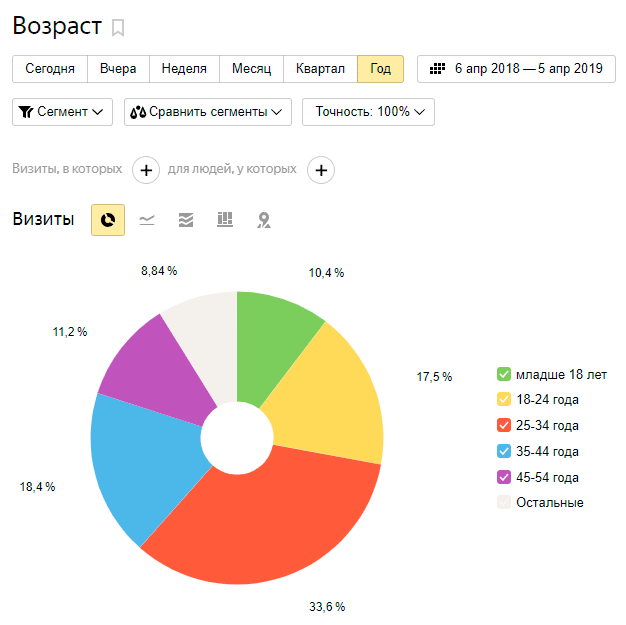This screenshot has width=626, height=625.
Task: Click the 8,84 % label
Action: (x=159, y=271)
